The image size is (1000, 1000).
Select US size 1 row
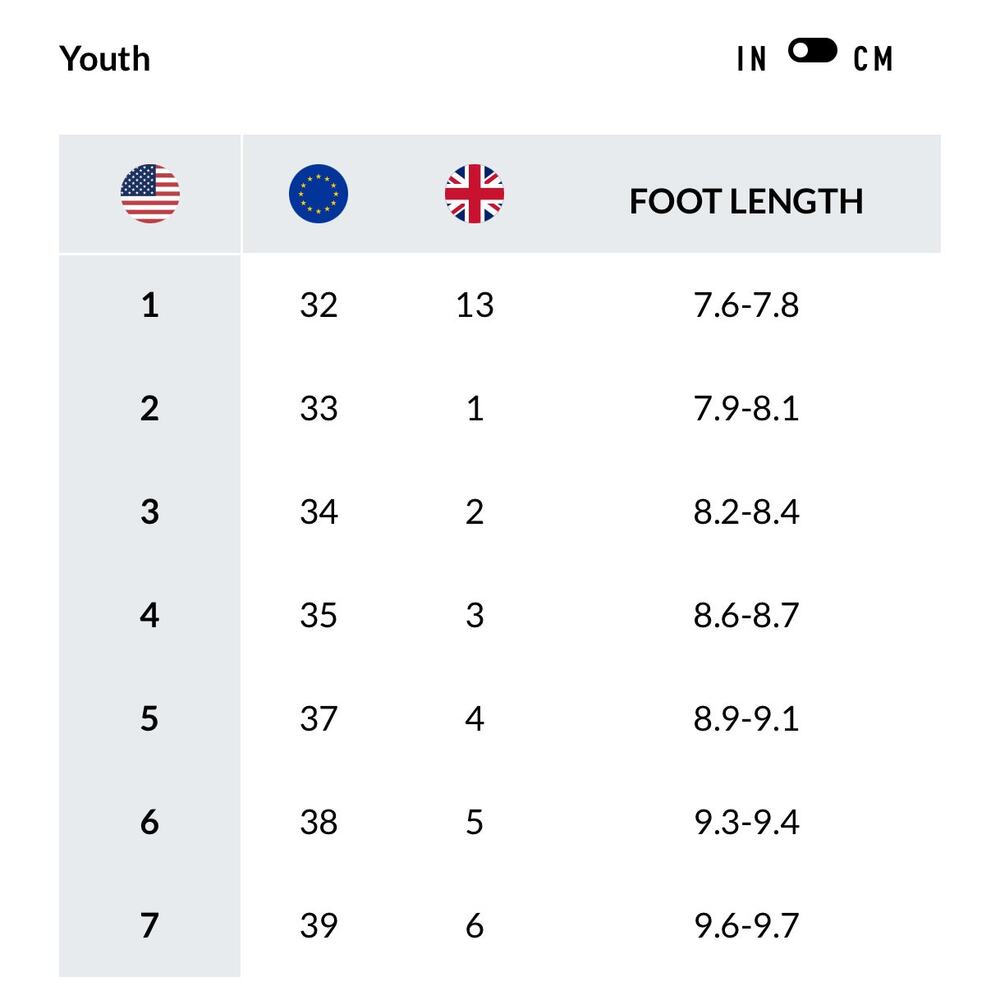tap(150, 305)
